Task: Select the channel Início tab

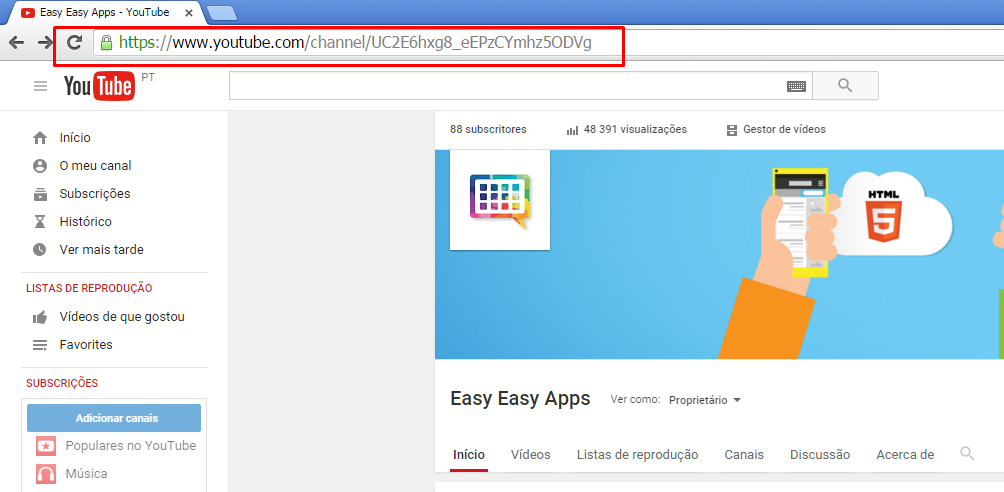Action: pos(469,455)
